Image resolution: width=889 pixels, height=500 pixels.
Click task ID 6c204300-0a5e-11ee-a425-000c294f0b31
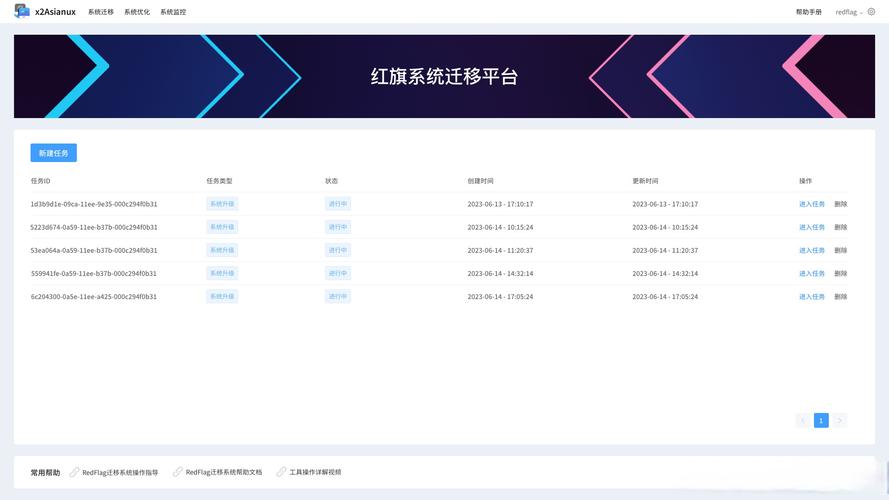pos(94,297)
